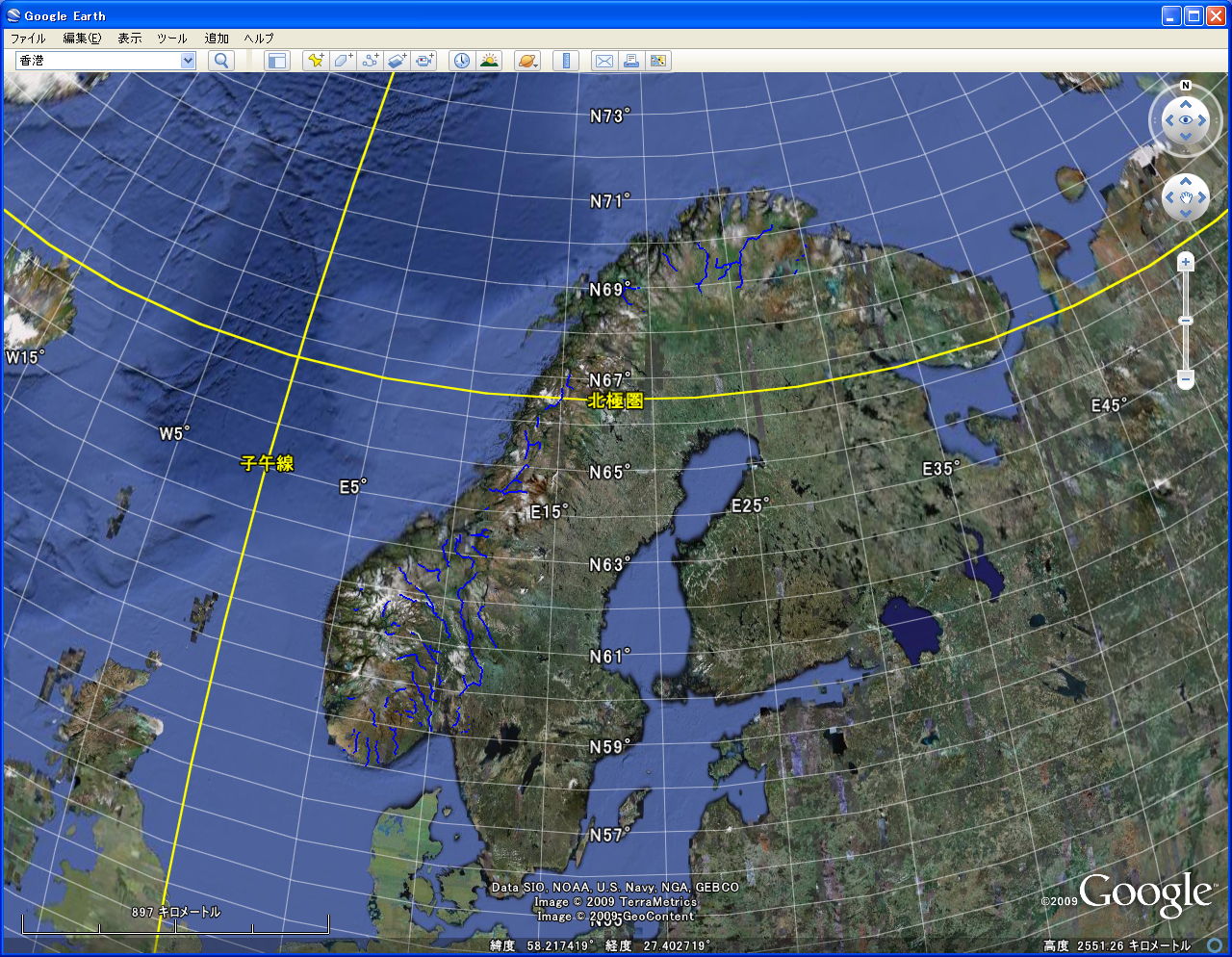Open the planet switcher dropdown
This screenshot has width=1232, height=957.
click(x=527, y=61)
